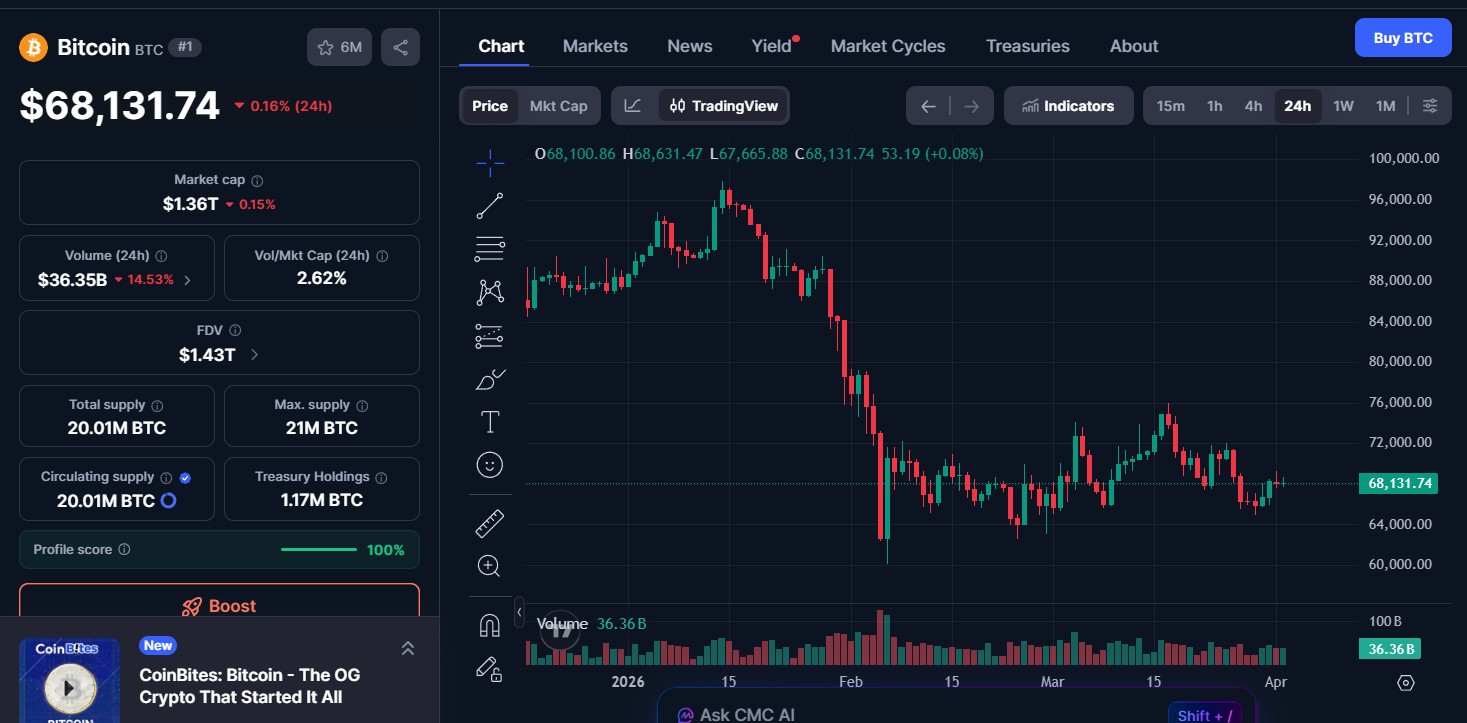Click the Buy BTC button
Viewport: 1467px width, 723px height.
point(1402,37)
